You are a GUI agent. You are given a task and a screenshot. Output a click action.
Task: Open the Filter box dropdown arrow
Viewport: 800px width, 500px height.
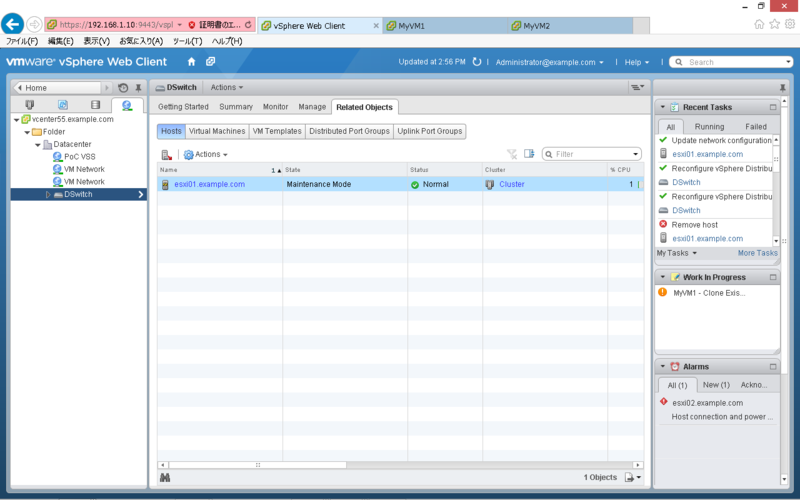(636, 154)
